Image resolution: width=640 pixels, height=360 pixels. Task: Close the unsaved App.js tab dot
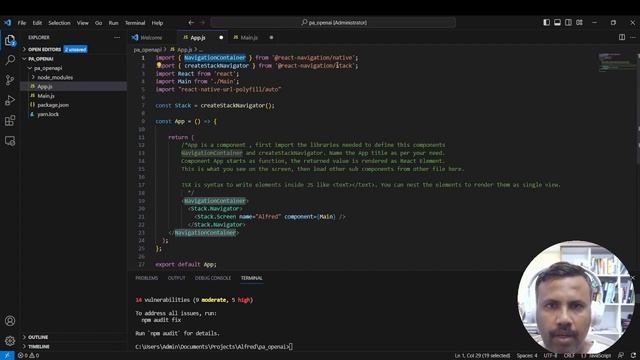pyautogui.click(x=221, y=38)
